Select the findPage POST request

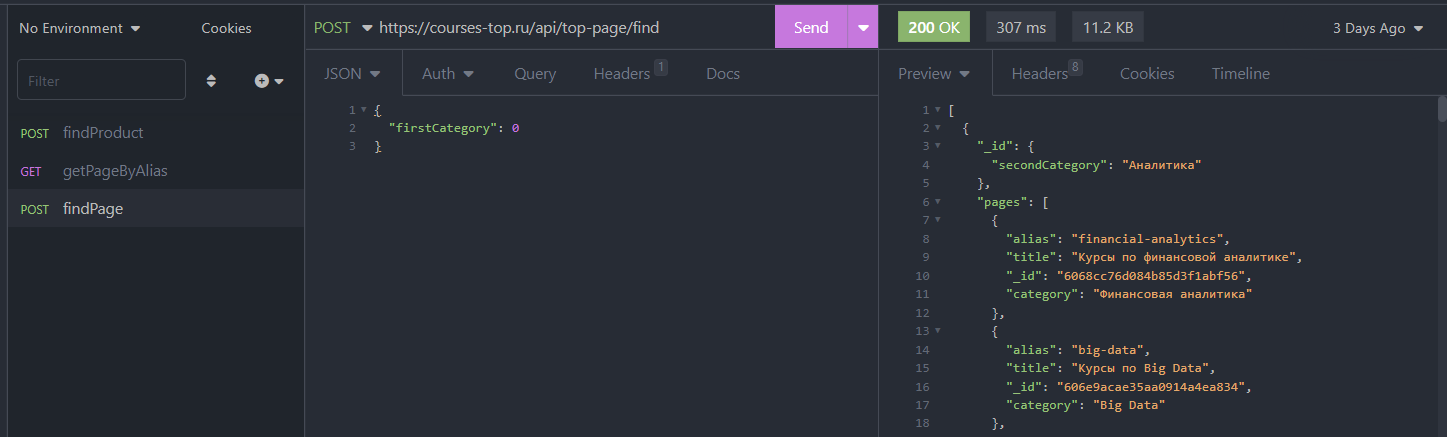[x=156, y=209]
